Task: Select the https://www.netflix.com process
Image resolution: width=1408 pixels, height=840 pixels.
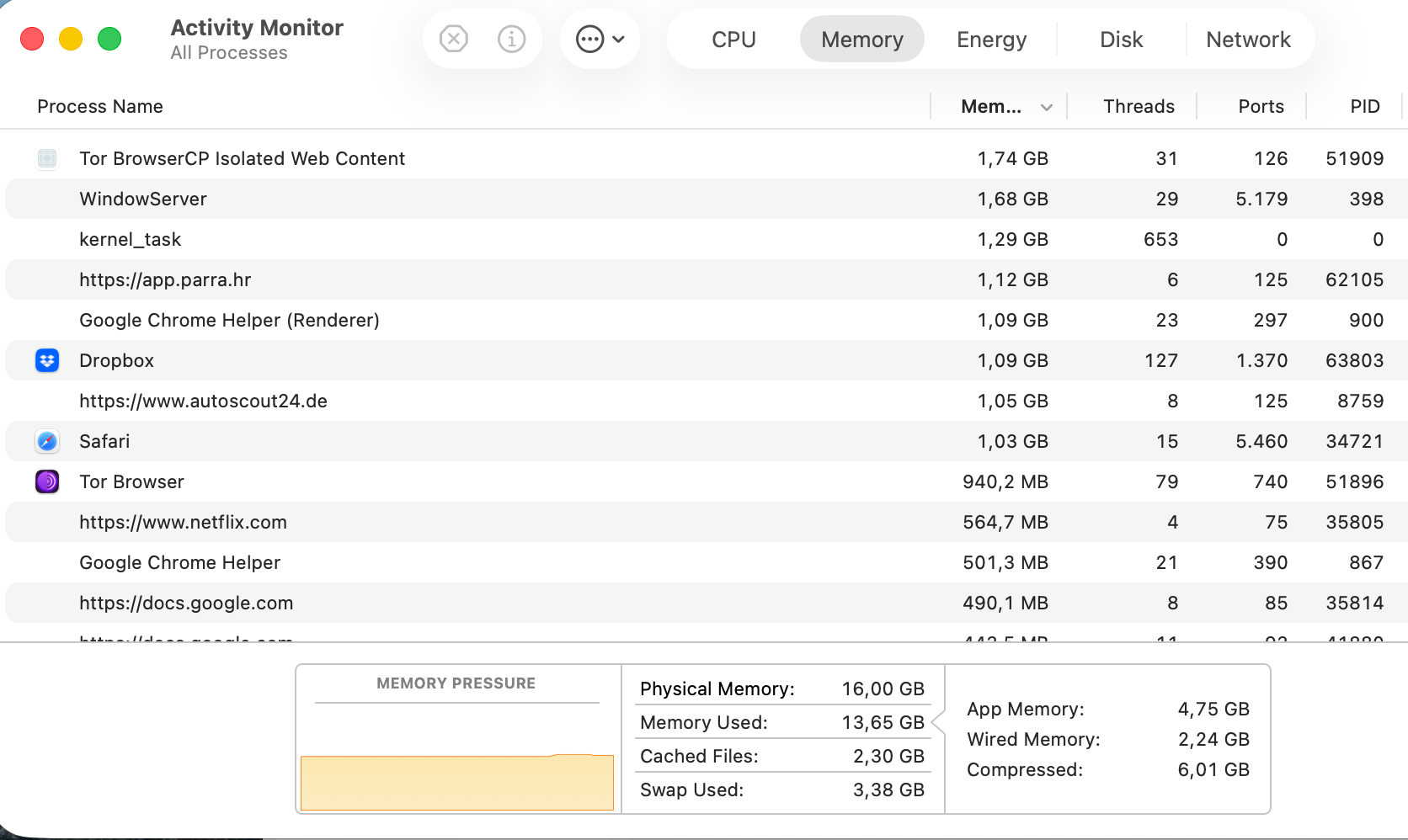Action: coord(183,523)
